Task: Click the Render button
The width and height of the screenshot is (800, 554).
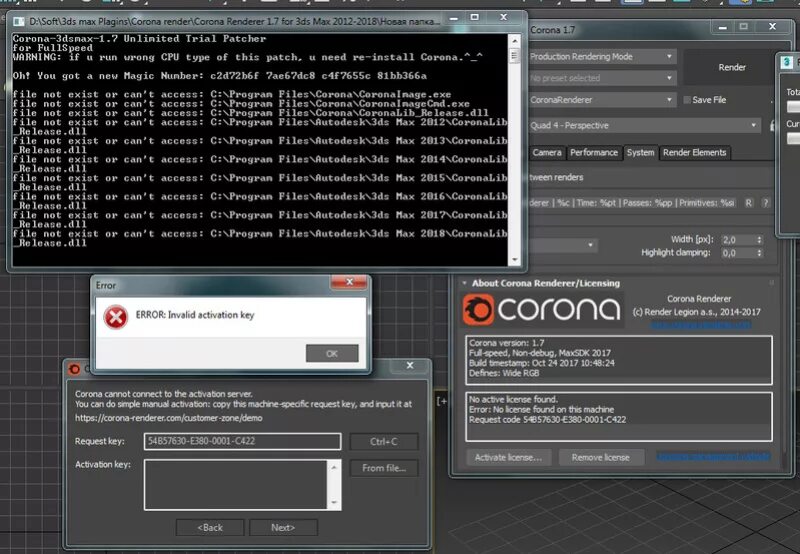Action: [732, 67]
